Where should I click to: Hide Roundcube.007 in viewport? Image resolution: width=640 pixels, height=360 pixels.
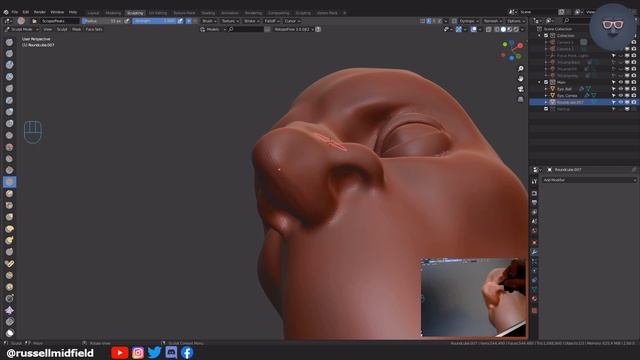(x=620, y=102)
